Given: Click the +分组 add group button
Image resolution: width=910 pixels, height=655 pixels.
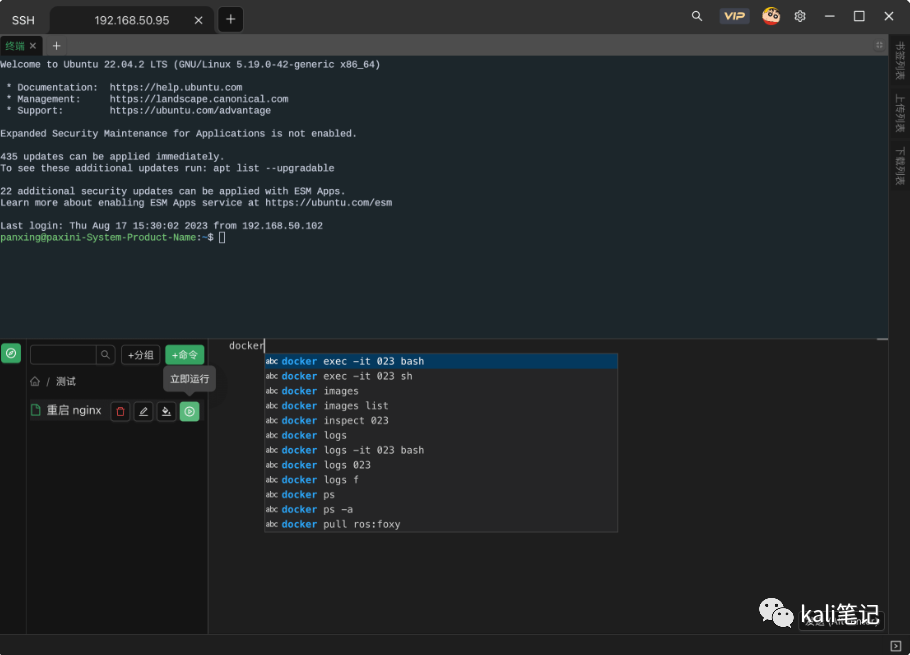Looking at the screenshot, I should (140, 354).
